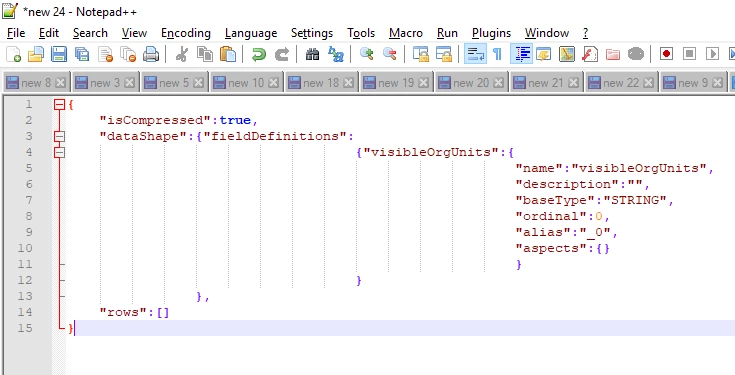Open the Search menu
The height and width of the screenshot is (375, 735).
pos(90,33)
